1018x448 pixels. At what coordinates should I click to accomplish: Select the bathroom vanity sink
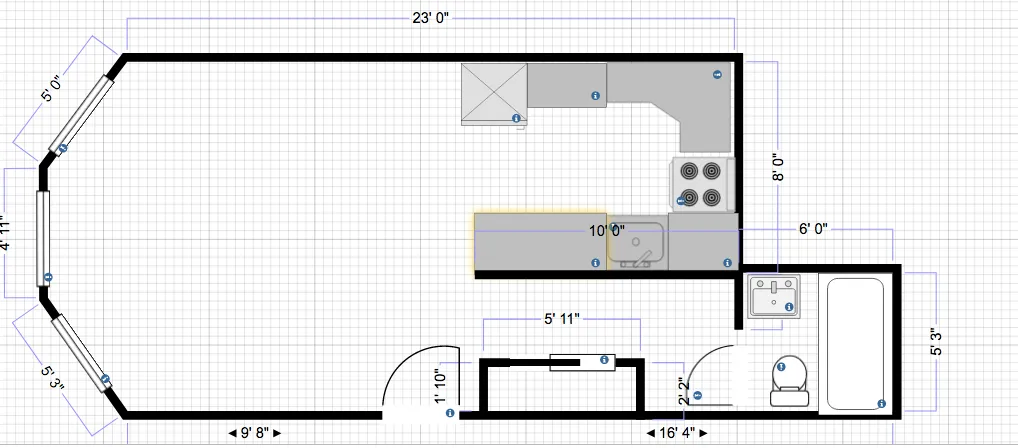pyautogui.click(x=773, y=297)
